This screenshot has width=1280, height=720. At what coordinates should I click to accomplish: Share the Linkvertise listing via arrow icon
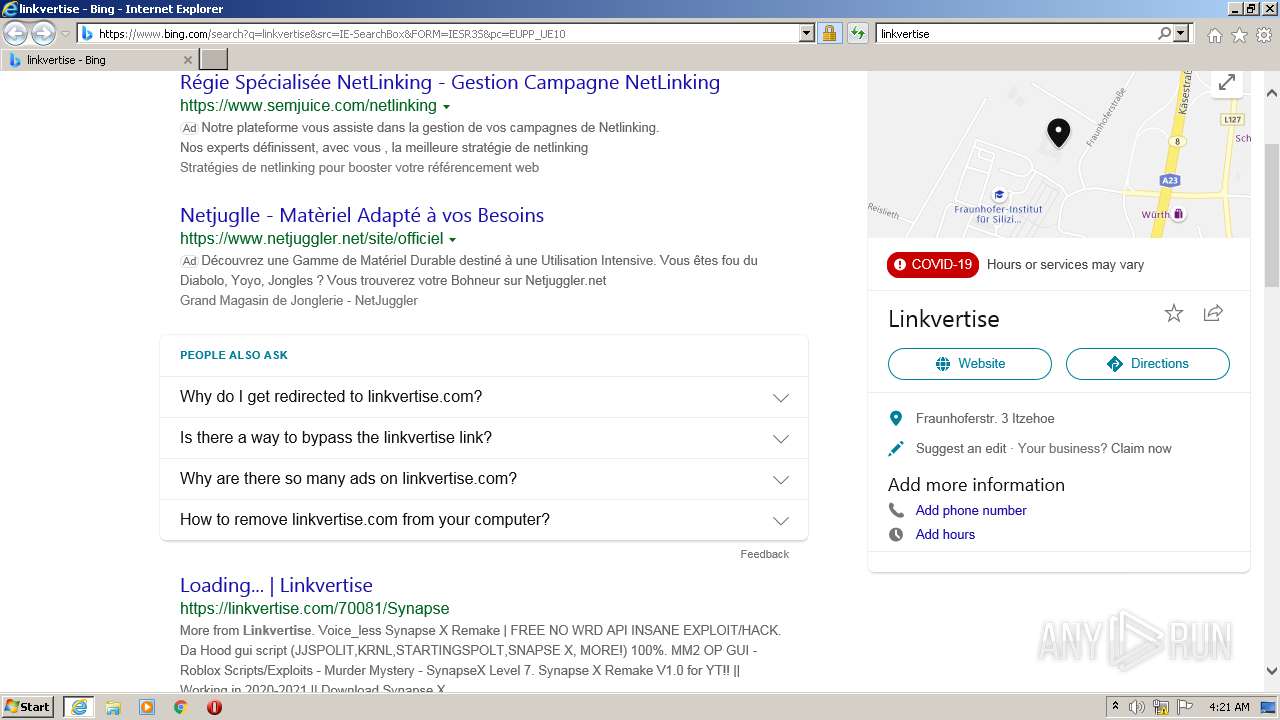pyautogui.click(x=1213, y=313)
